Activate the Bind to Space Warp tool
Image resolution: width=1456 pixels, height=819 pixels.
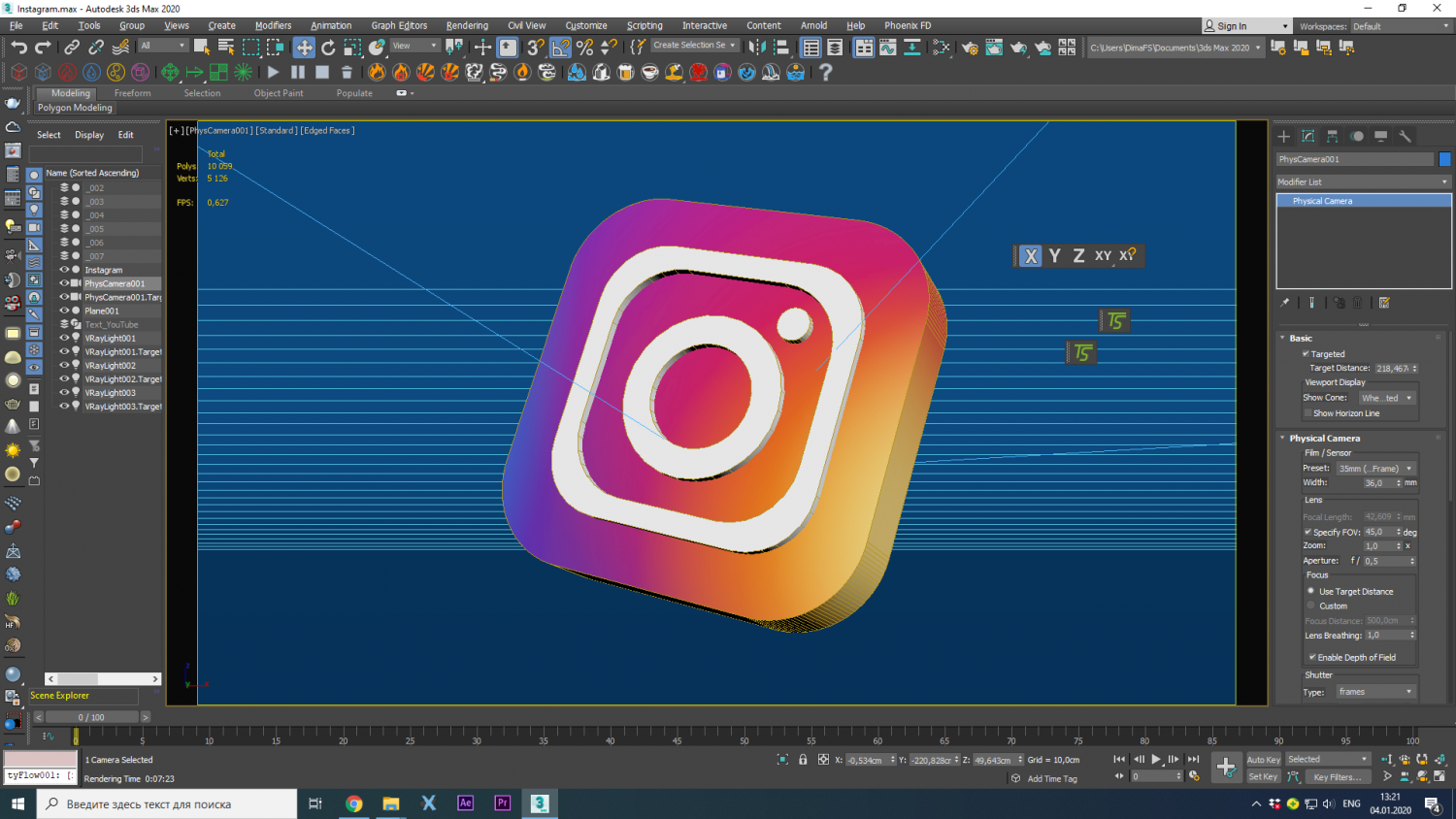(x=120, y=47)
